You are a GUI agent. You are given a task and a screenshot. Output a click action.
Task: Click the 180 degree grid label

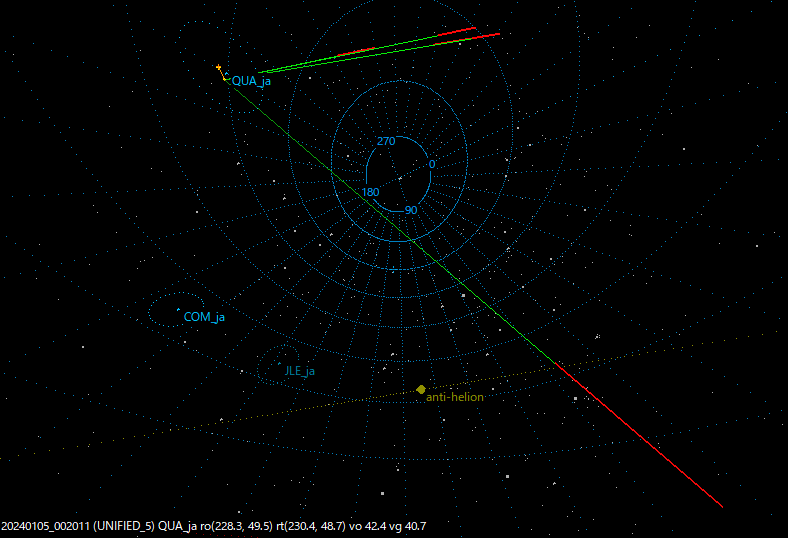click(x=370, y=192)
